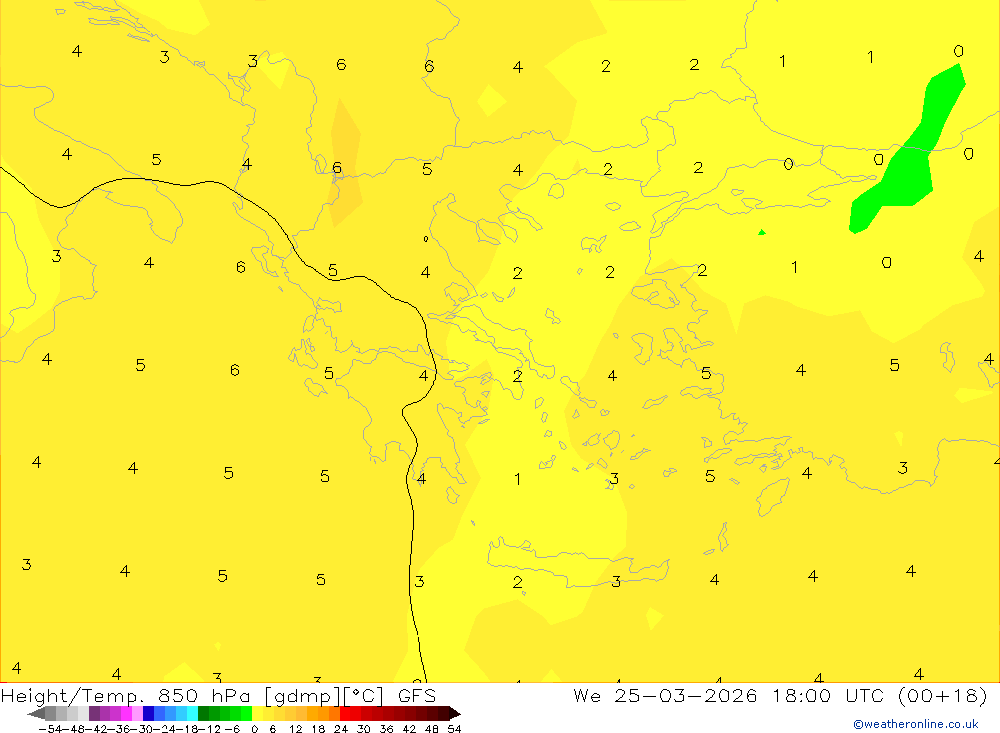Click the legend label 54
The image size is (1000, 733).
tap(454, 729)
